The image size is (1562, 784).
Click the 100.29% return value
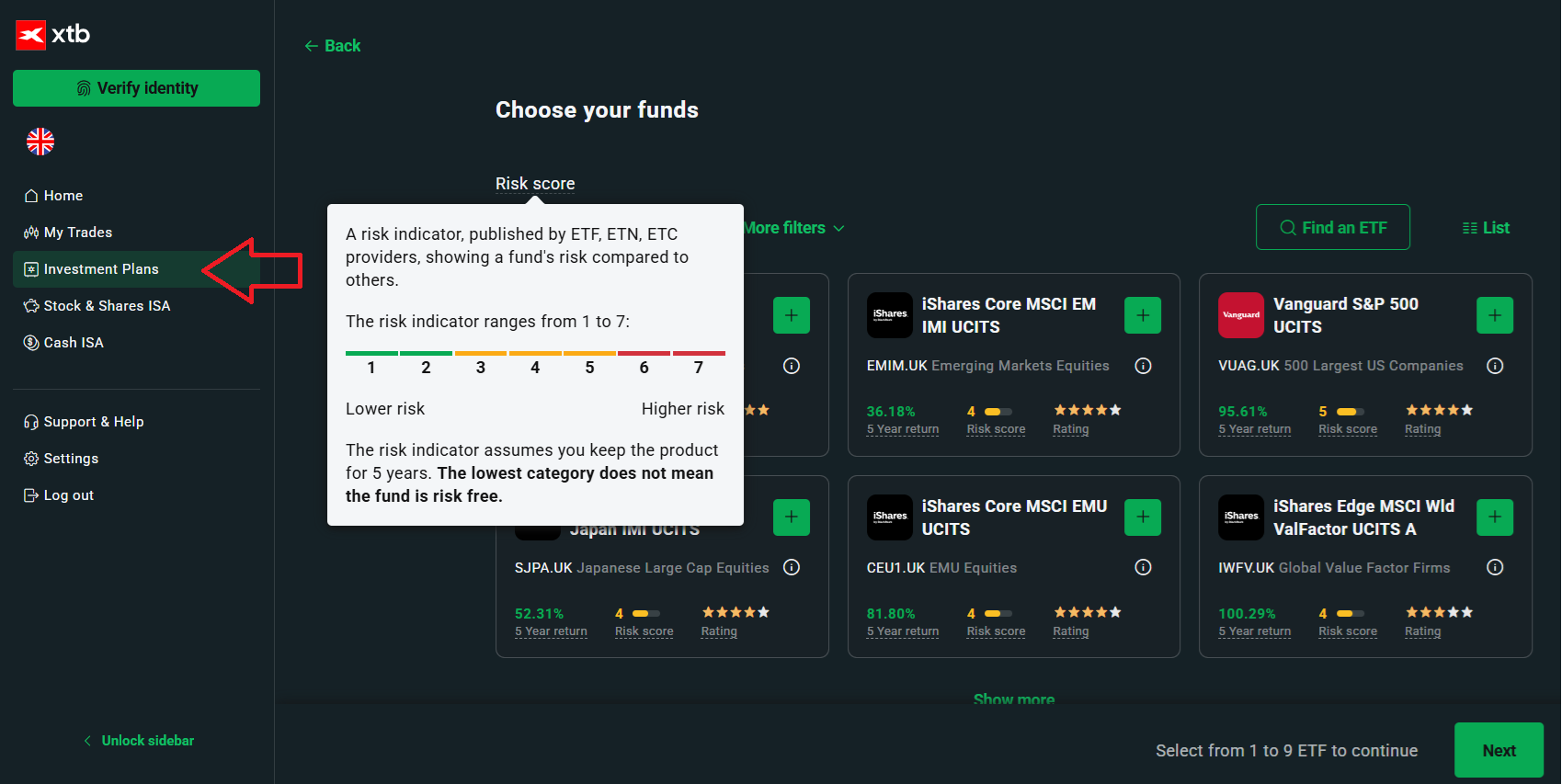click(1247, 613)
